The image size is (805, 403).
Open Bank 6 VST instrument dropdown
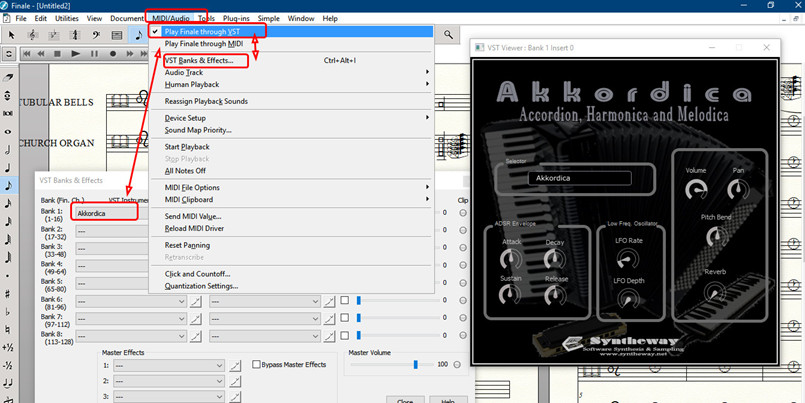[131, 301]
